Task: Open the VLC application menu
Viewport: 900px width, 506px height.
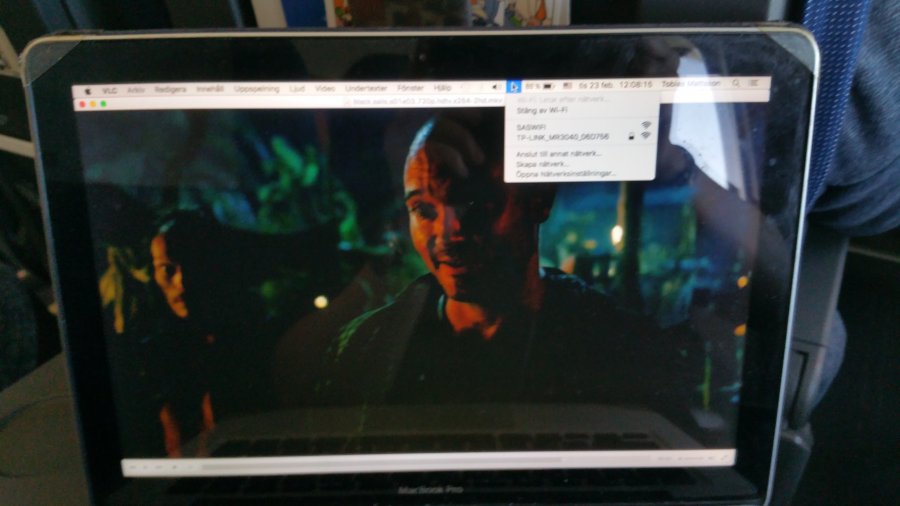Action: (109, 90)
